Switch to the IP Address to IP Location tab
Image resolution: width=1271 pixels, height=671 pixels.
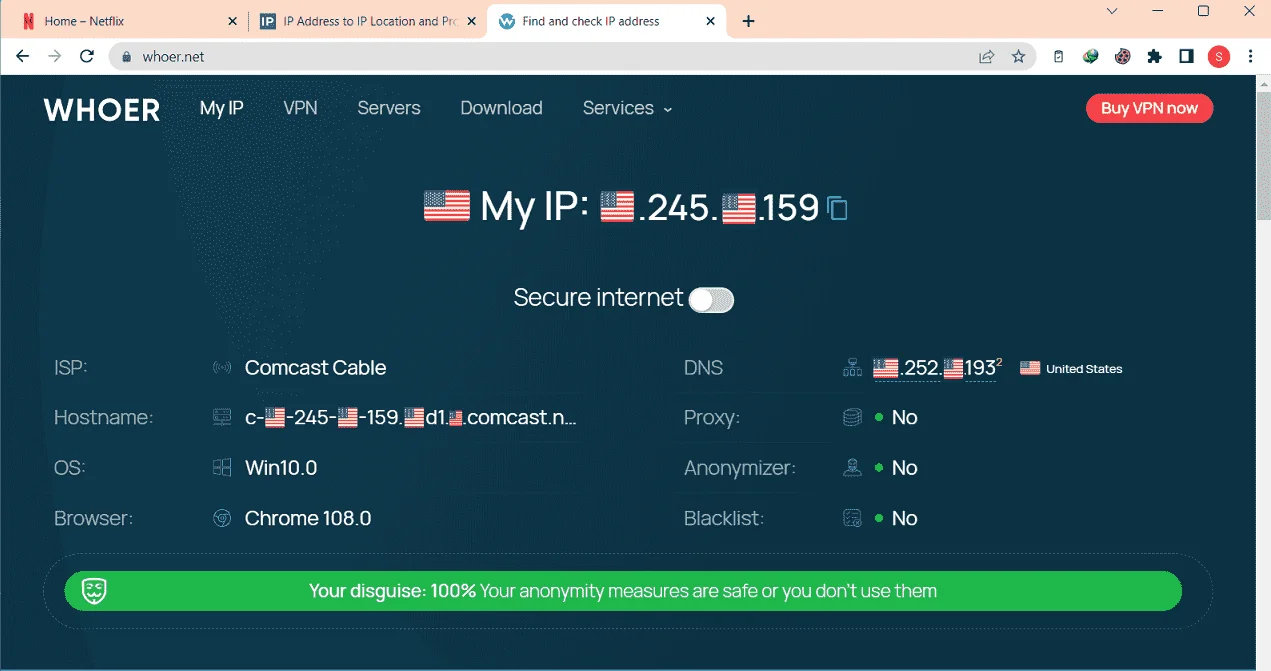tap(367, 21)
